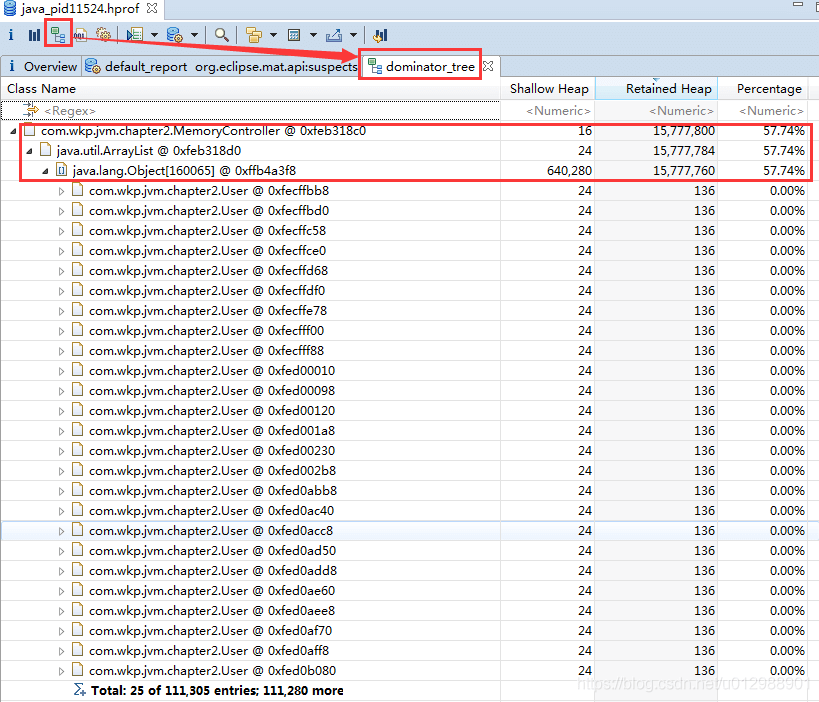Select the User @ 0xfecffce0 row
The height and width of the screenshot is (702, 819).
click(405, 251)
